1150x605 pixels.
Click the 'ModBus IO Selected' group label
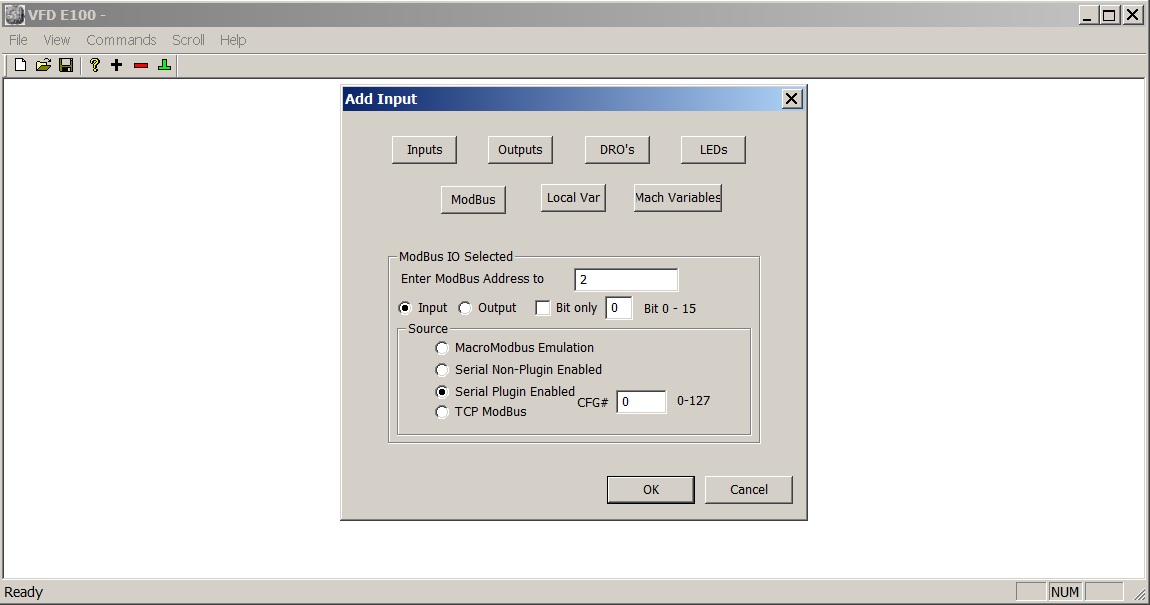pyautogui.click(x=455, y=257)
